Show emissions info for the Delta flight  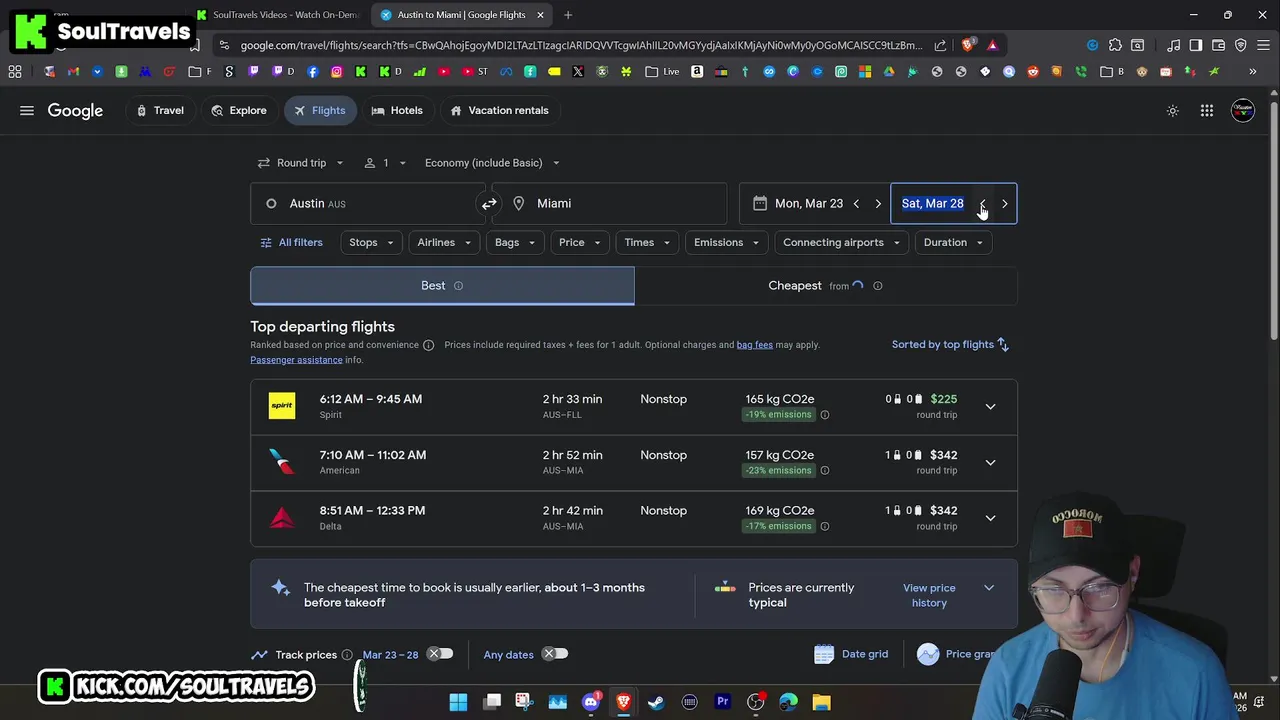pos(824,527)
